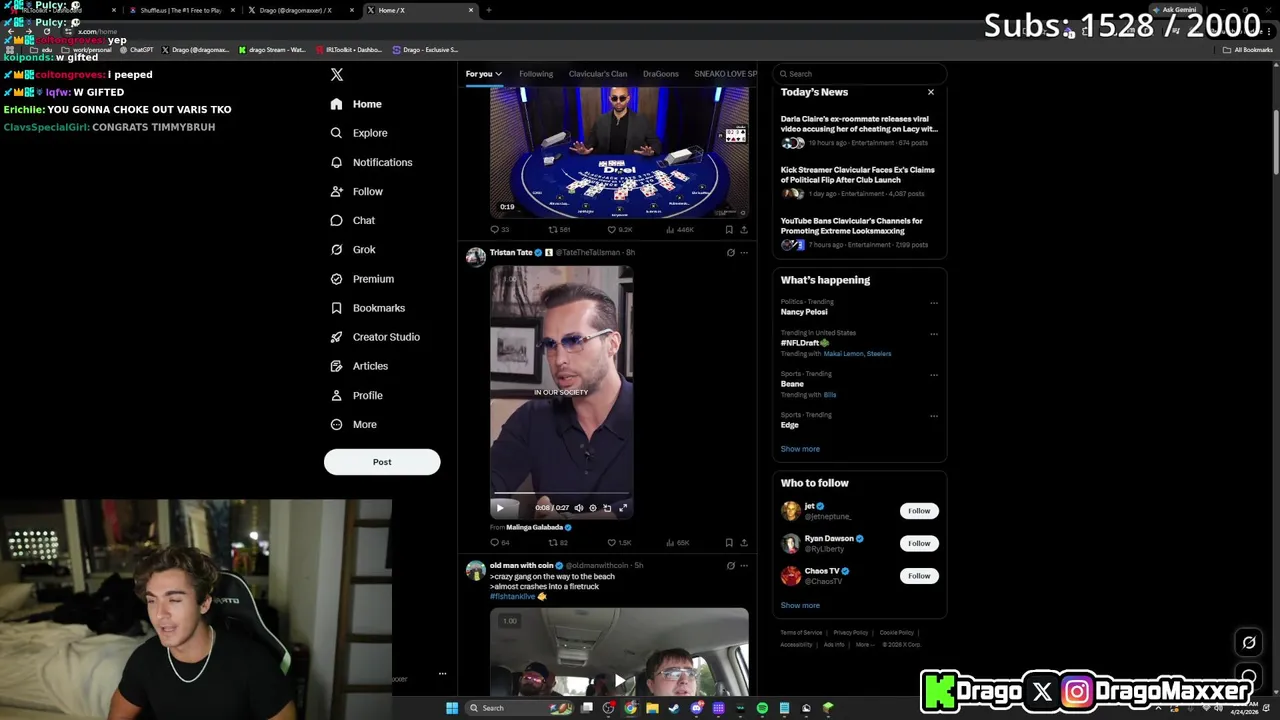
Task: Toggle picture-in-picture on Tristan Tate video
Action: (x=607, y=508)
